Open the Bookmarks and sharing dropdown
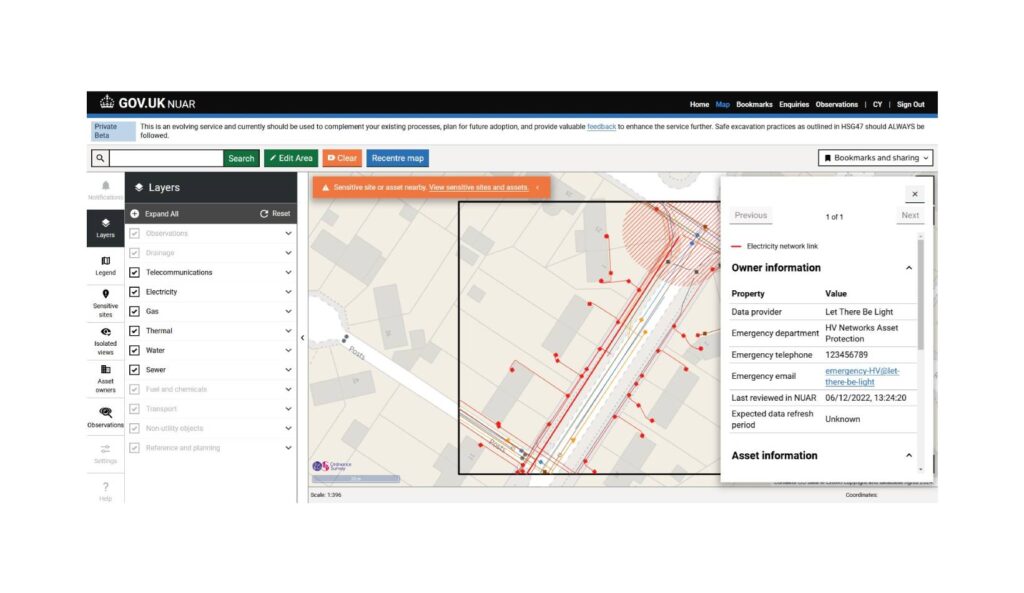The height and width of the screenshot is (593, 1024). [x=875, y=158]
